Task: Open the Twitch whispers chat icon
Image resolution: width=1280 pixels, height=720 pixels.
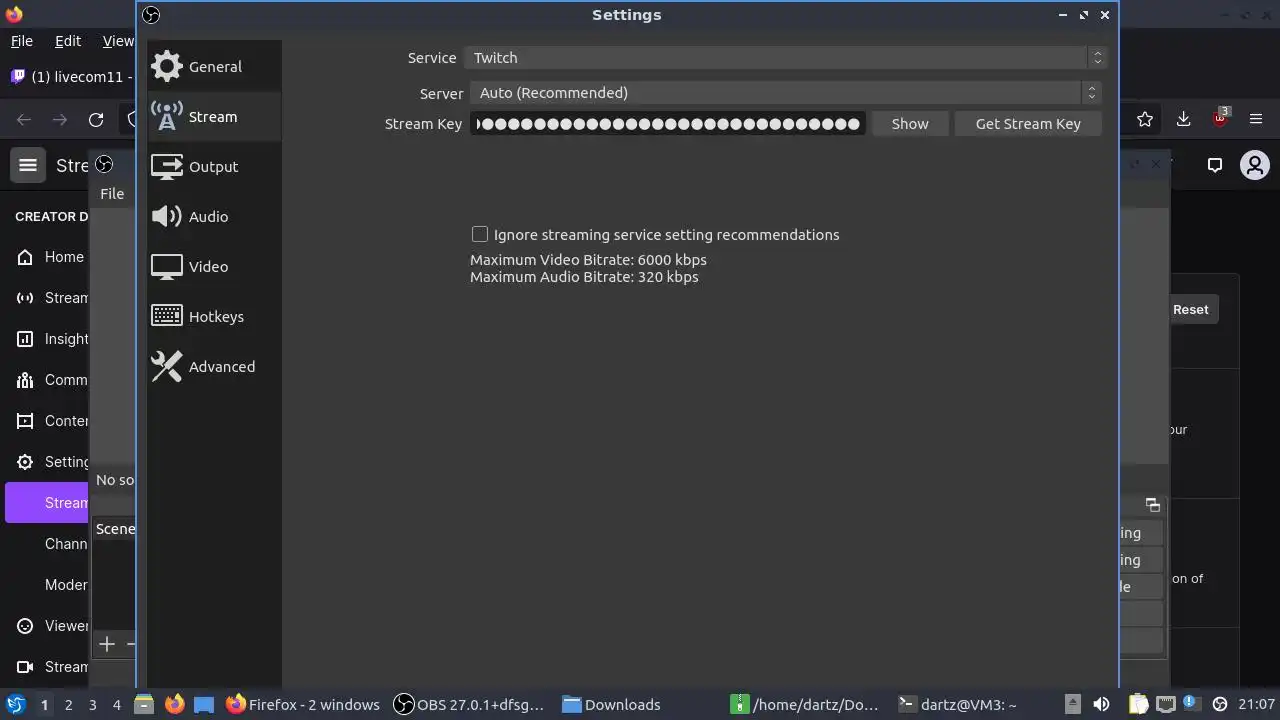Action: click(x=1215, y=165)
